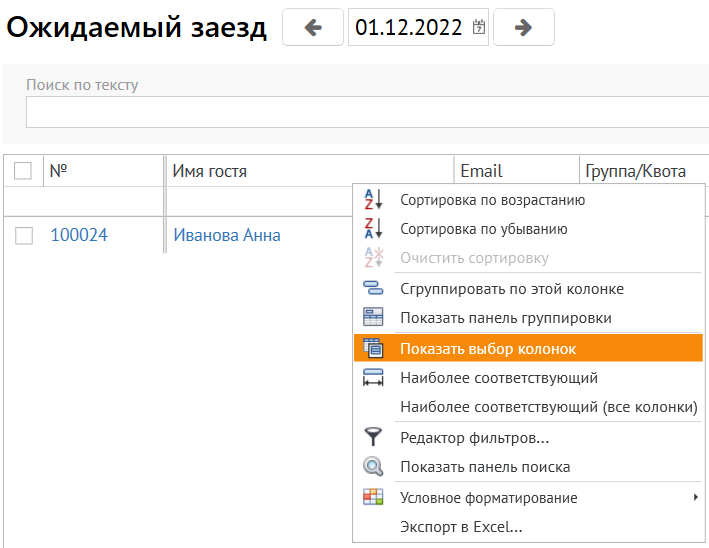Click the sort ascending A-Z icon
The height and width of the screenshot is (548, 709).
[372, 200]
